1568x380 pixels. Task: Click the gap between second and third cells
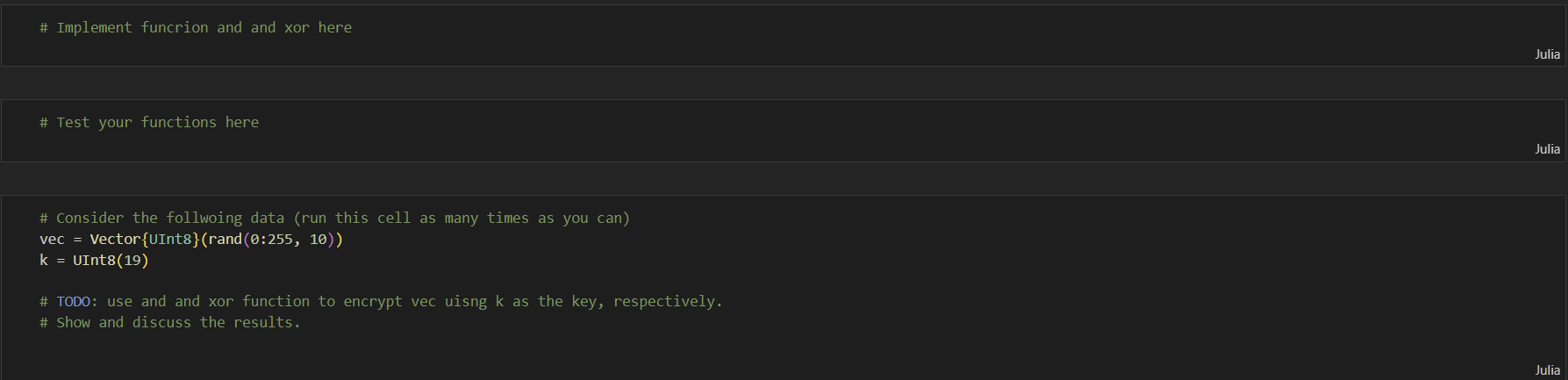click(784, 179)
